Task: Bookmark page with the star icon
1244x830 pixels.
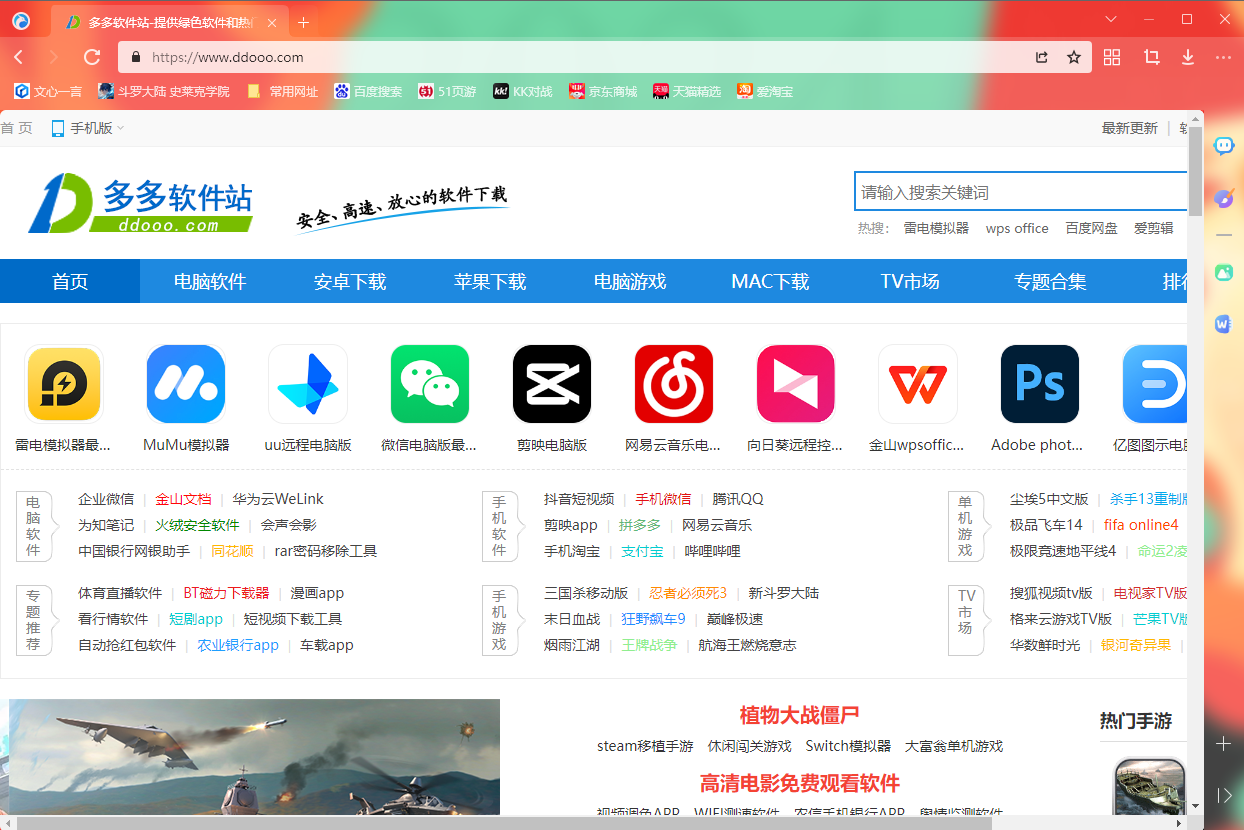Action: coord(1074,57)
